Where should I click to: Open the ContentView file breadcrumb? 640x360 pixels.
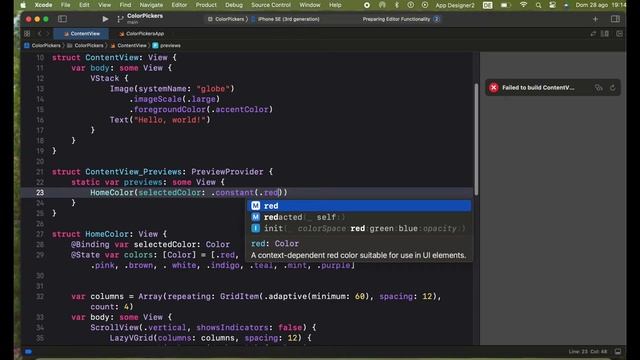tap(128, 45)
